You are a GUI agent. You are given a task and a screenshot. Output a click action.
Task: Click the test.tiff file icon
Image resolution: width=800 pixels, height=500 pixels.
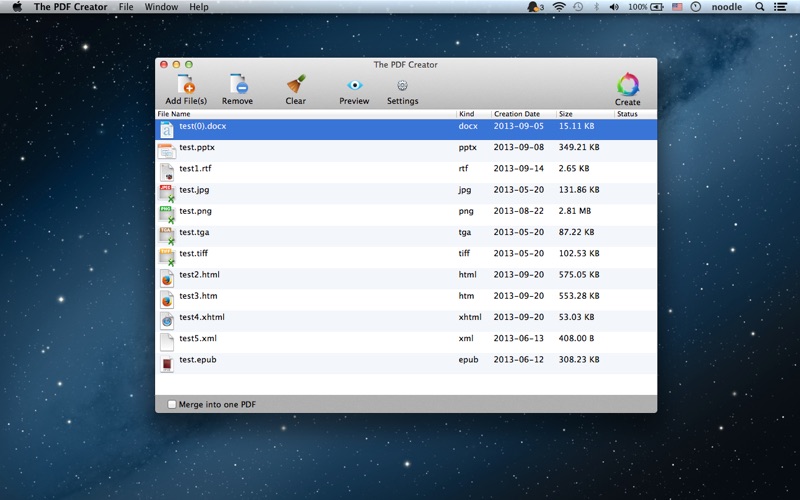coord(166,257)
